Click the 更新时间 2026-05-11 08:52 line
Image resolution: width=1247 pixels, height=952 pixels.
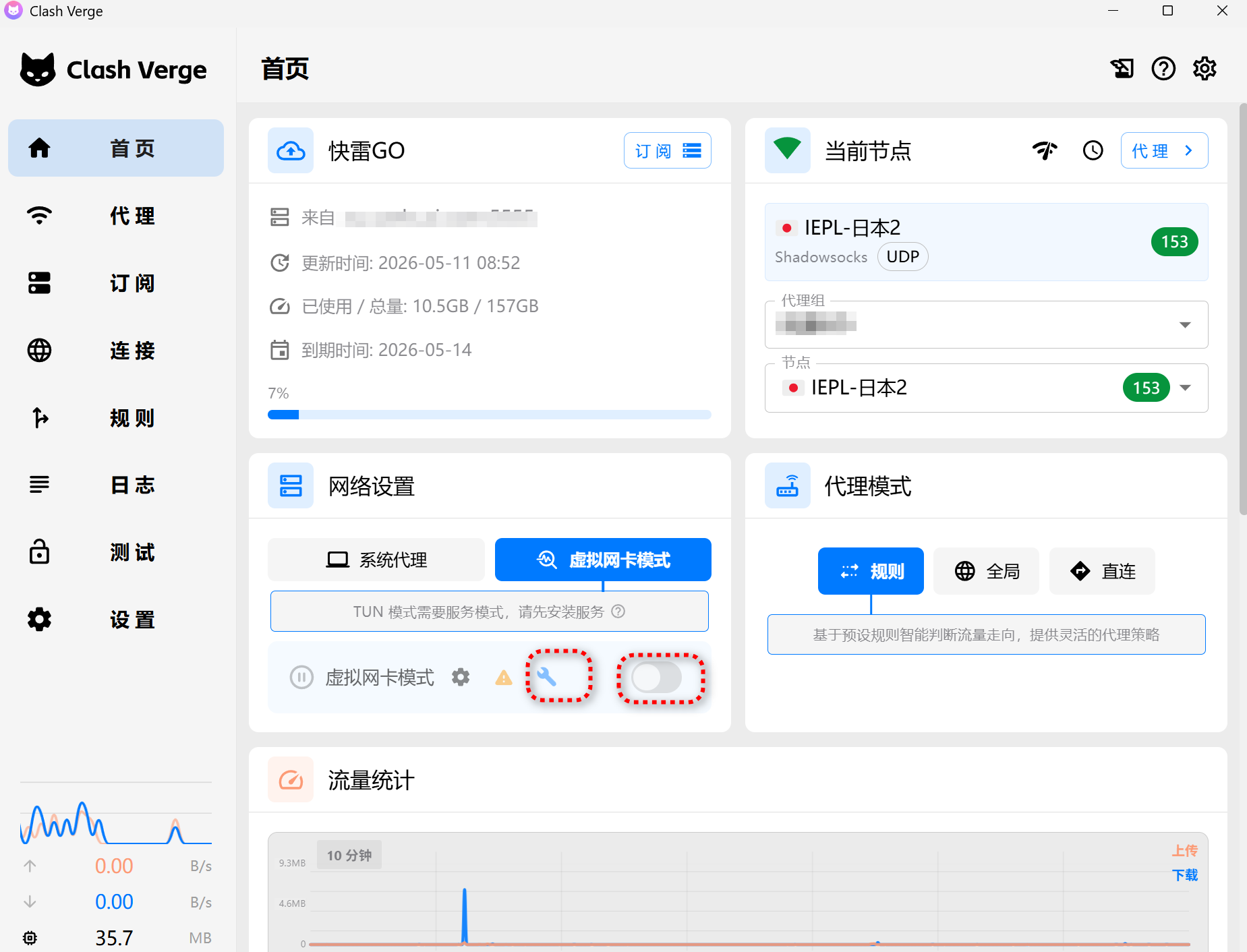click(411, 263)
